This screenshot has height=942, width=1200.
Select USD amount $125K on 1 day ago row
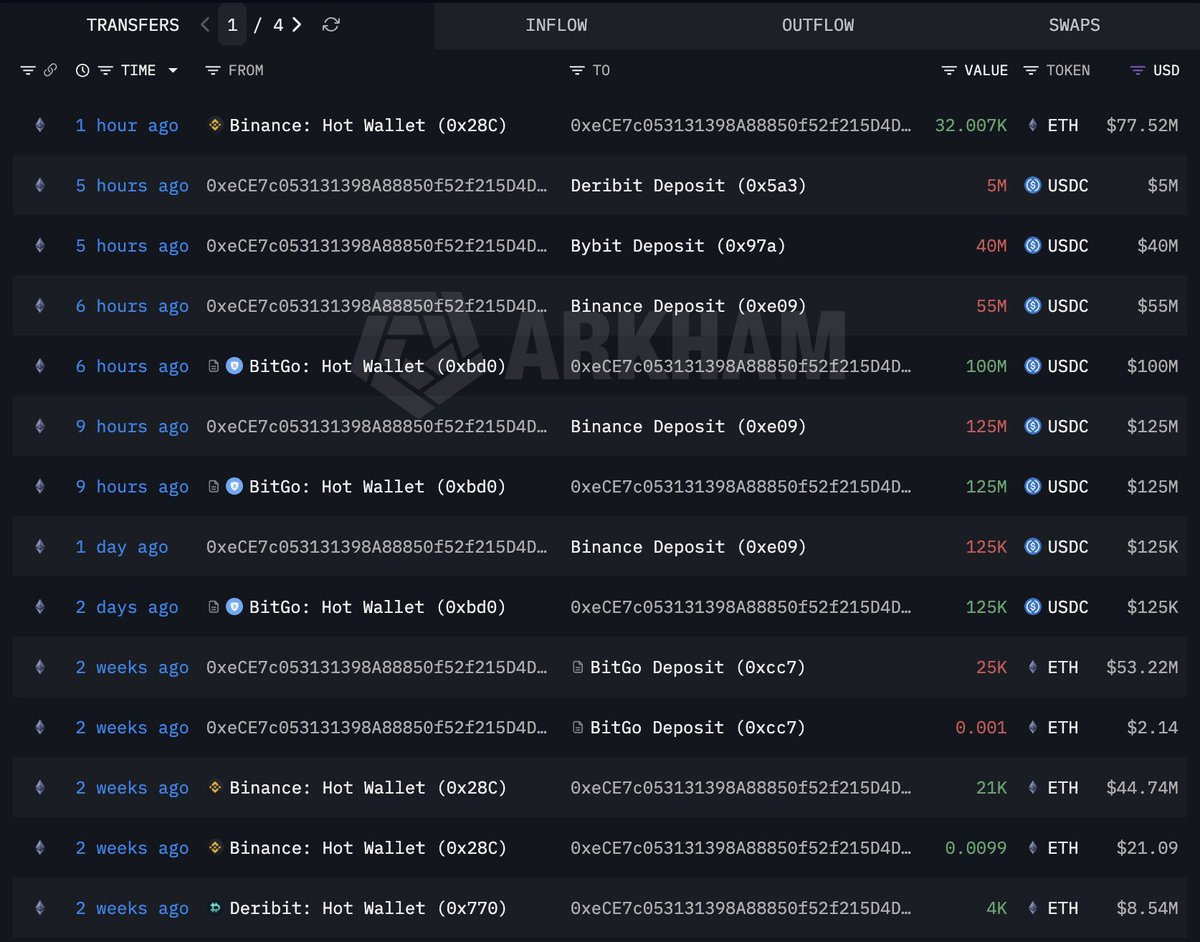[1153, 547]
